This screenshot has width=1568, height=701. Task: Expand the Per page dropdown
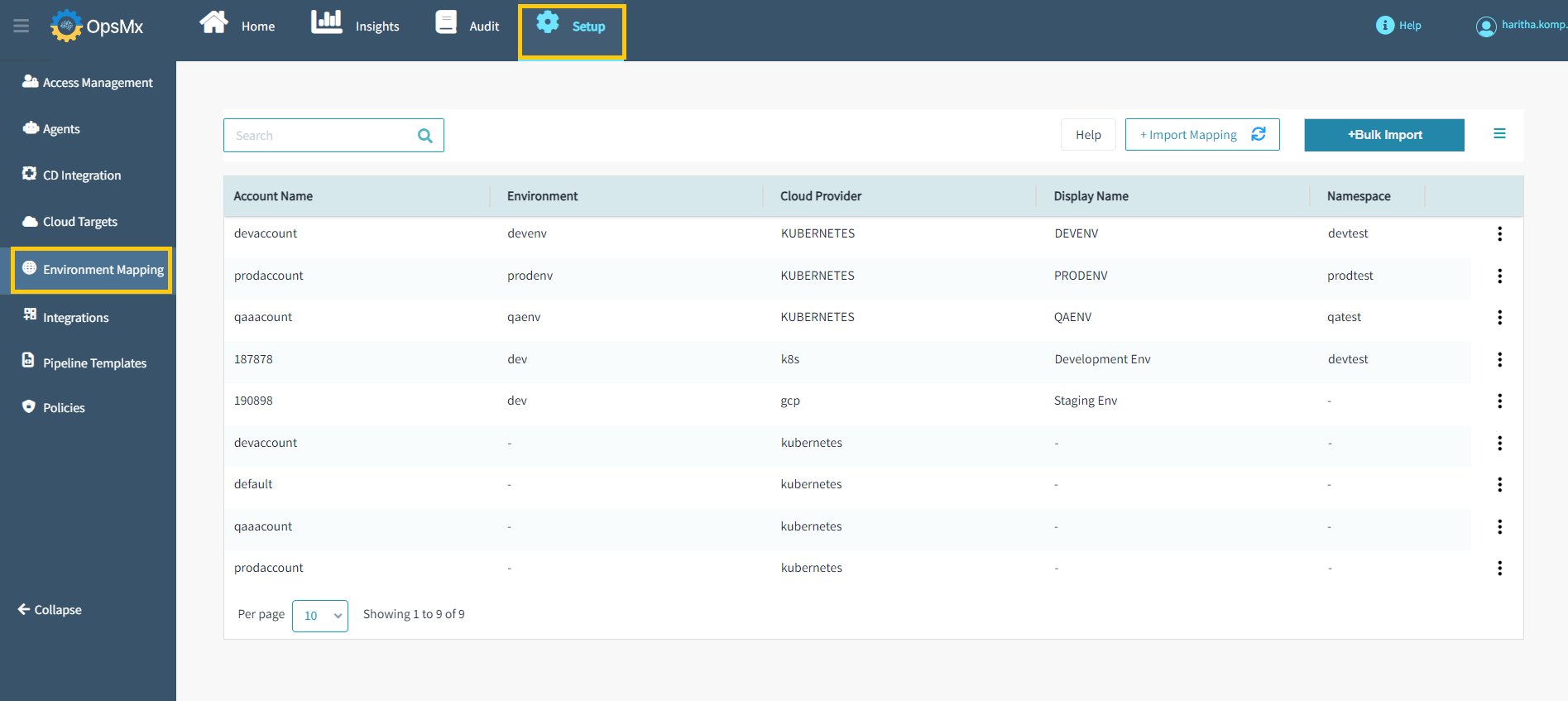click(320, 616)
